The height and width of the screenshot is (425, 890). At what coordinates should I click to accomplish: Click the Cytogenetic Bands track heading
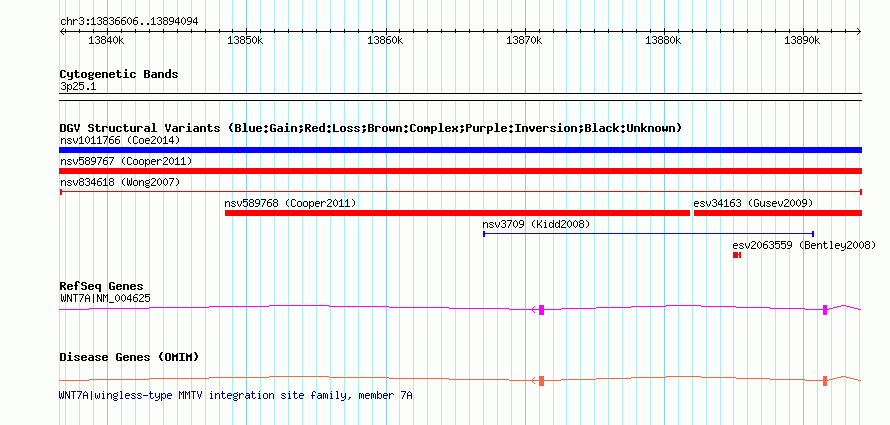(x=119, y=74)
